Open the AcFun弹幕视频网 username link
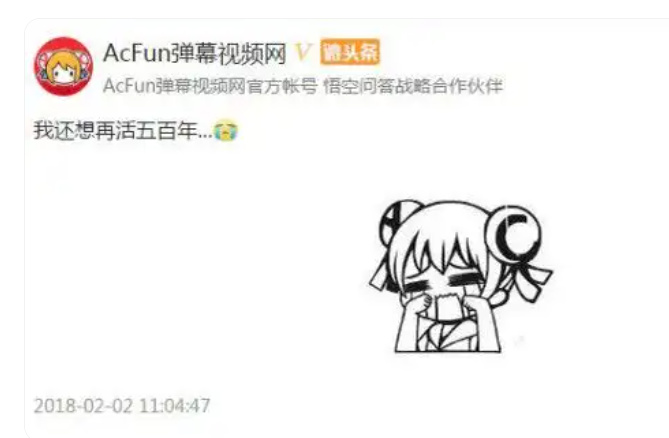 (195, 53)
